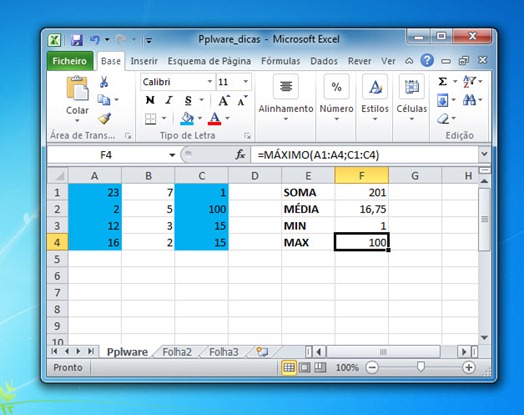
Task: Toggle italic I formatting
Action: point(169,100)
